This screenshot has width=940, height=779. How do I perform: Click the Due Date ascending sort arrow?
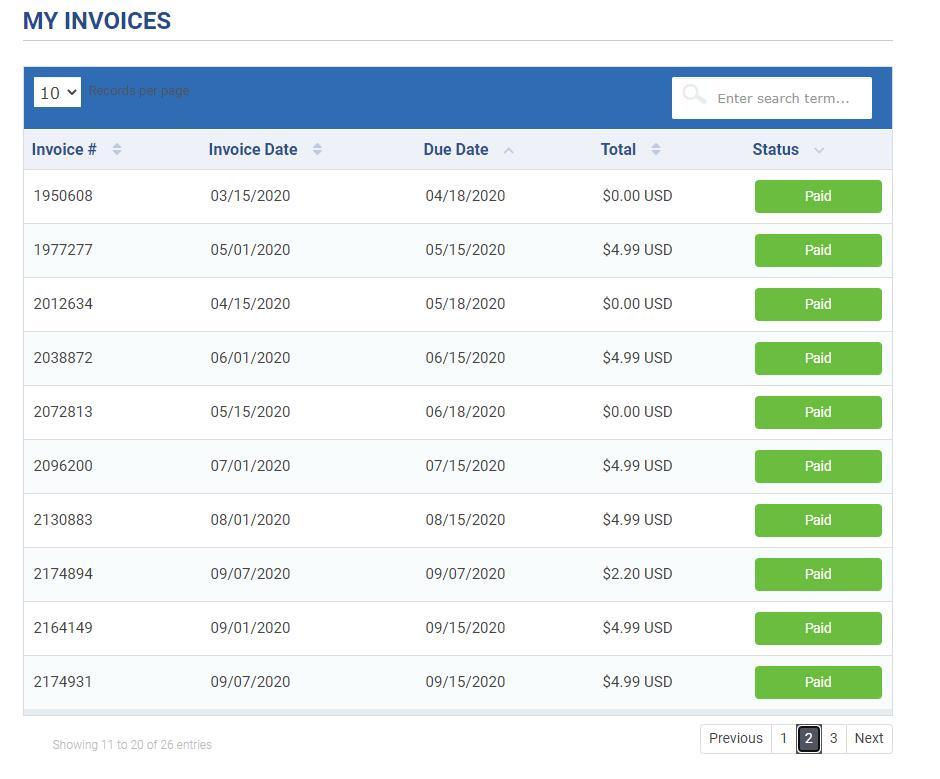(x=508, y=151)
